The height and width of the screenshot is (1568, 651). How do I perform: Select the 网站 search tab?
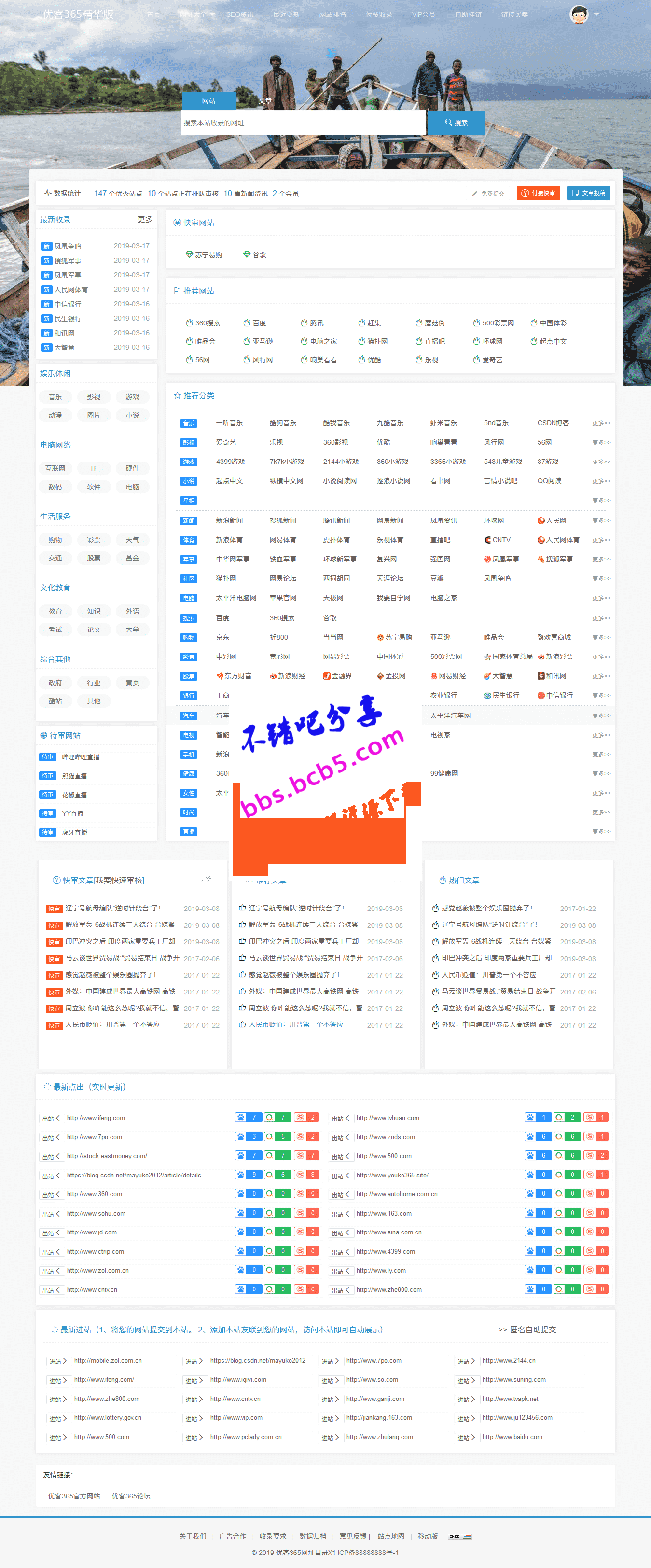(x=208, y=100)
